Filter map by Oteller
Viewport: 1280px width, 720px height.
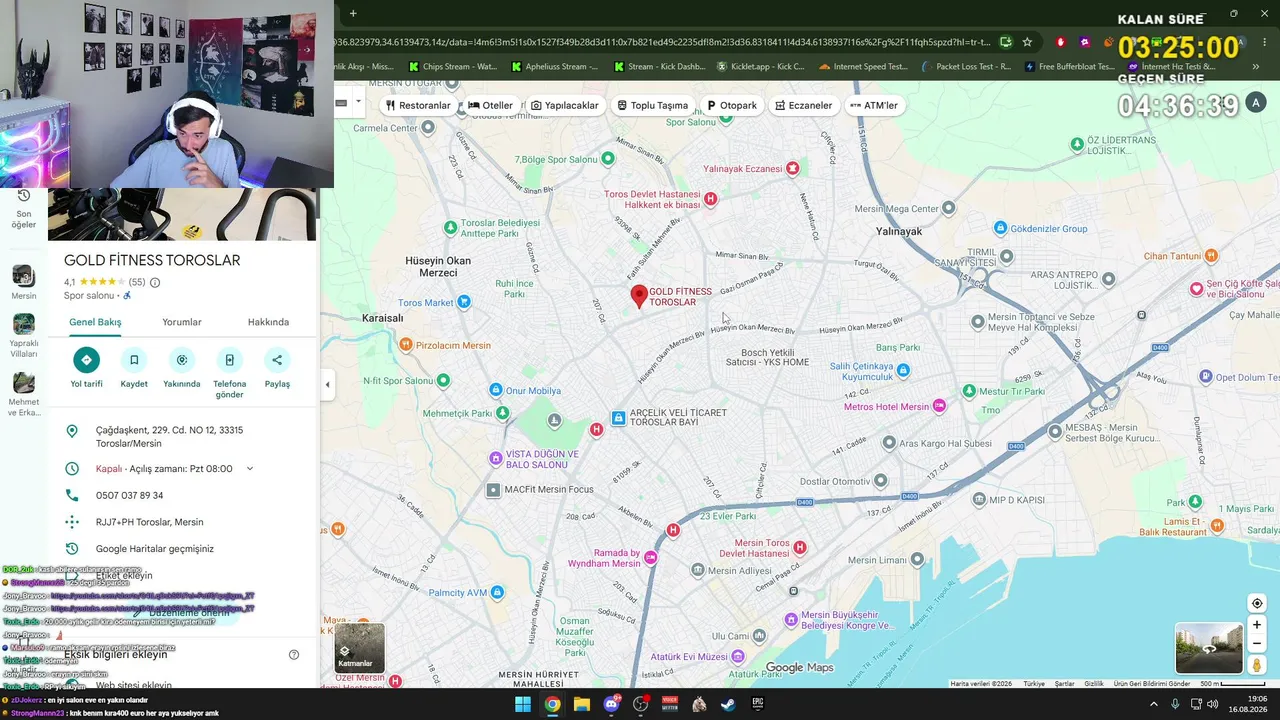490,105
